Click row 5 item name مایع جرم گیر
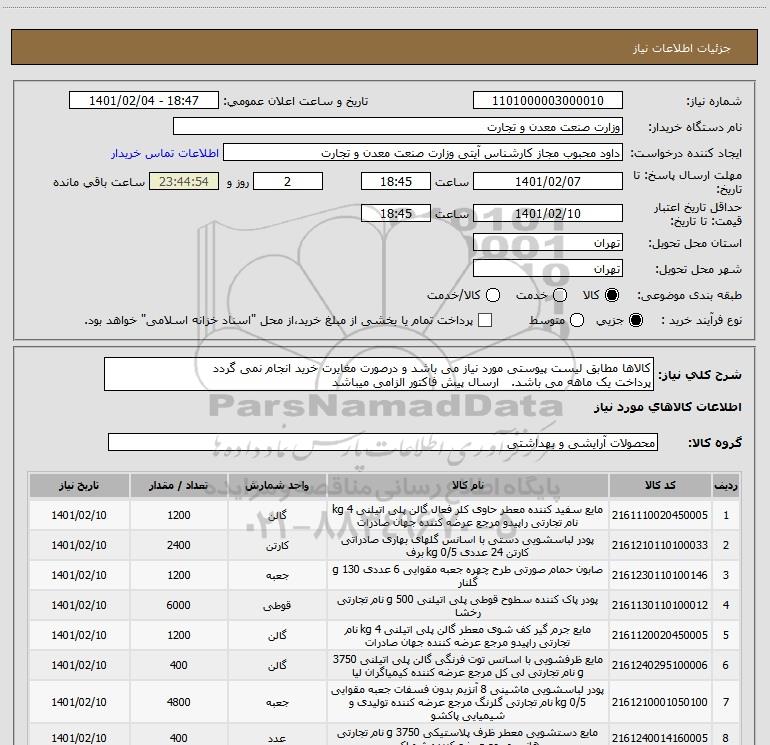 (x=468, y=635)
